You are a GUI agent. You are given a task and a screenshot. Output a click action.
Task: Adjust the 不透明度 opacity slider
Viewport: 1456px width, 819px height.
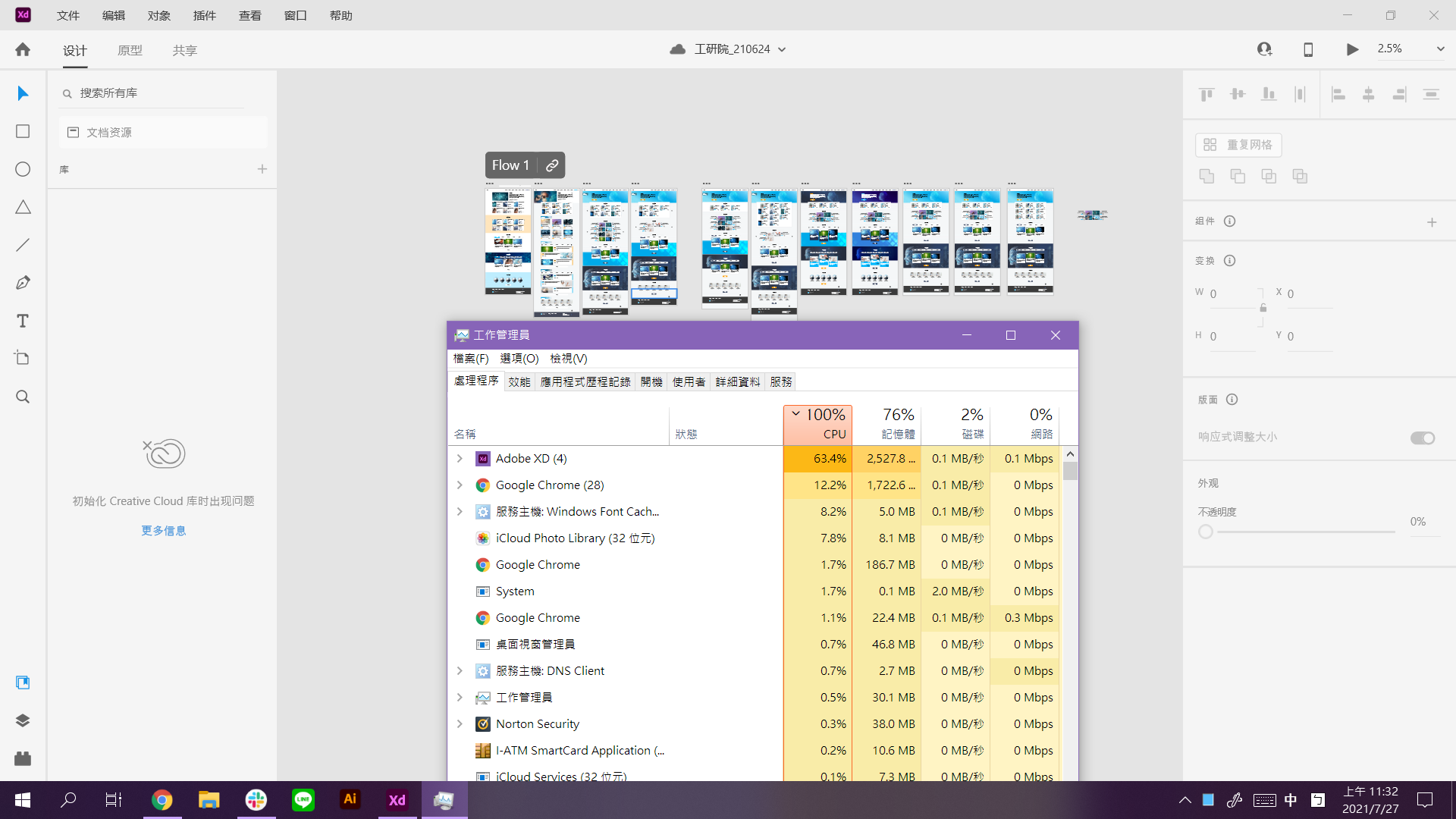coord(1206,532)
